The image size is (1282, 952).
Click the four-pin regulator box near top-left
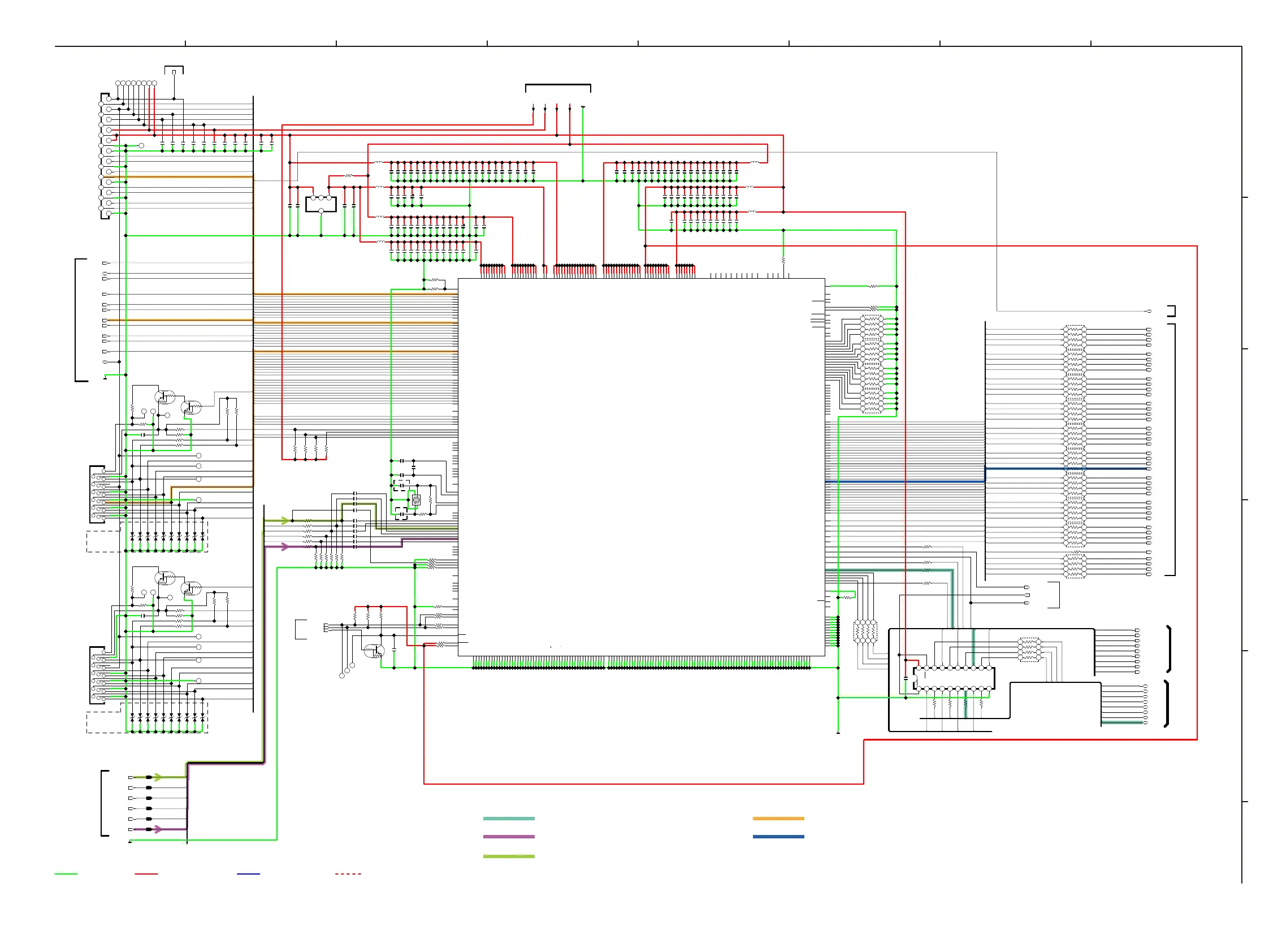[321, 204]
